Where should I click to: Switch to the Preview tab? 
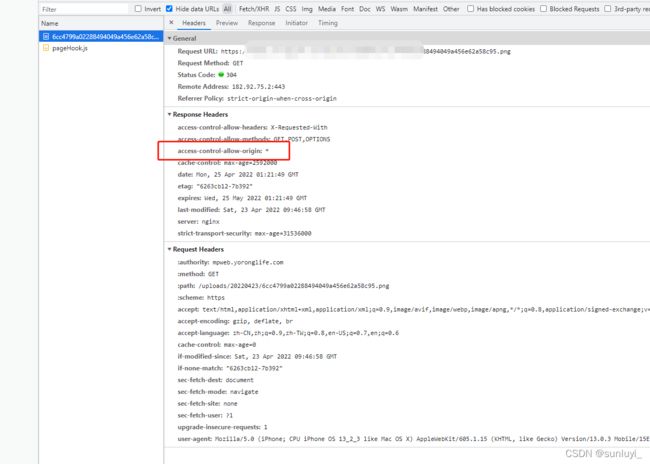[x=227, y=23]
